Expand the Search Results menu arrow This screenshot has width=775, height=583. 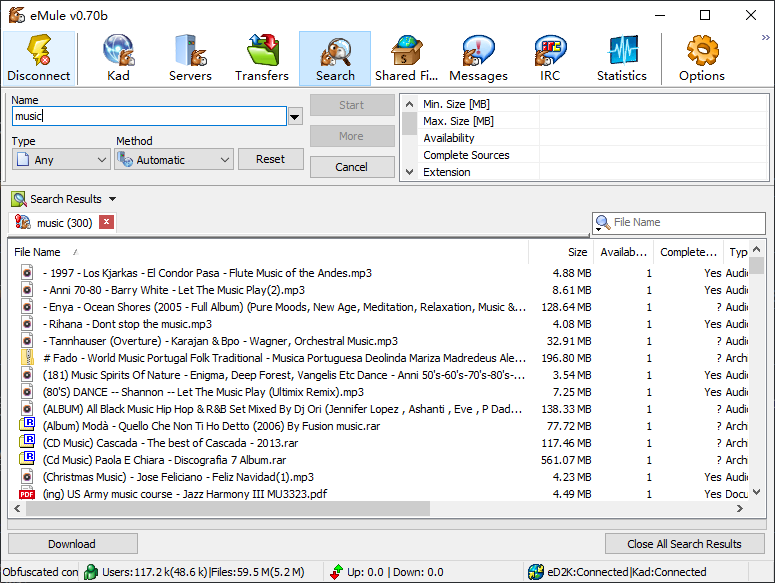pos(113,199)
